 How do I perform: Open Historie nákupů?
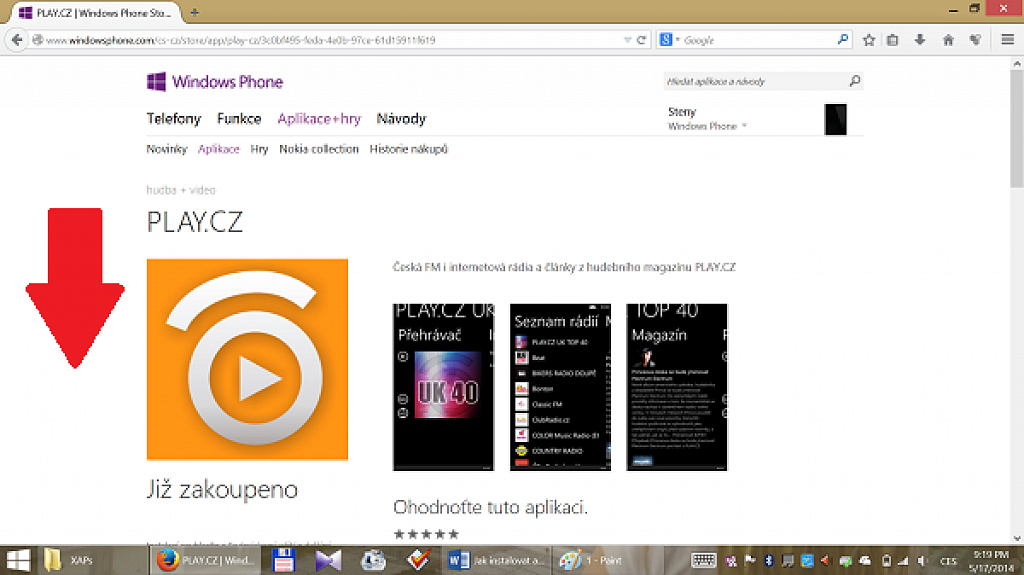click(x=408, y=149)
